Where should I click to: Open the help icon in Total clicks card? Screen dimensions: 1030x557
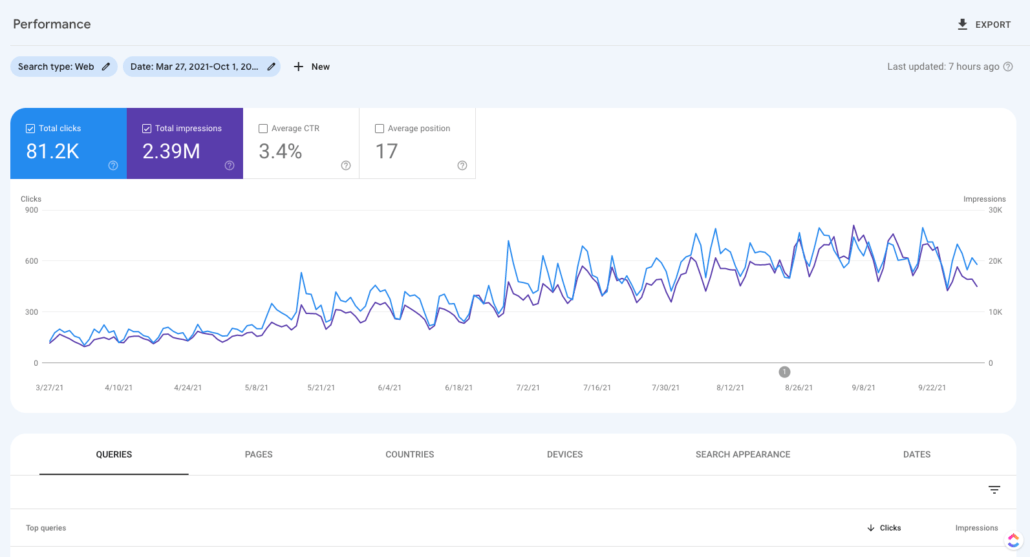[x=113, y=166]
